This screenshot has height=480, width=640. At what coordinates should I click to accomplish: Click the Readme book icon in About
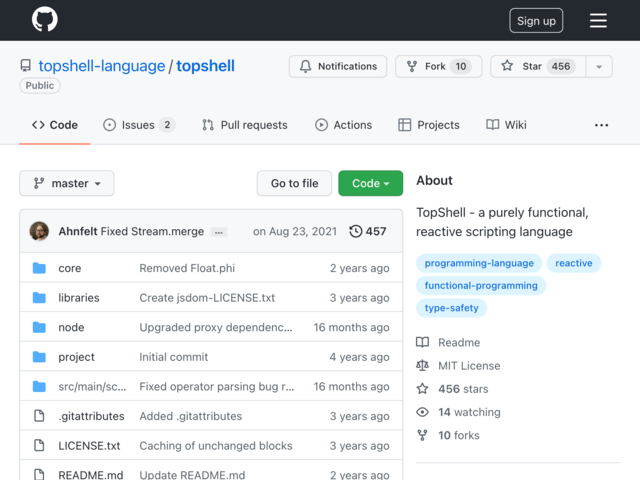(422, 342)
